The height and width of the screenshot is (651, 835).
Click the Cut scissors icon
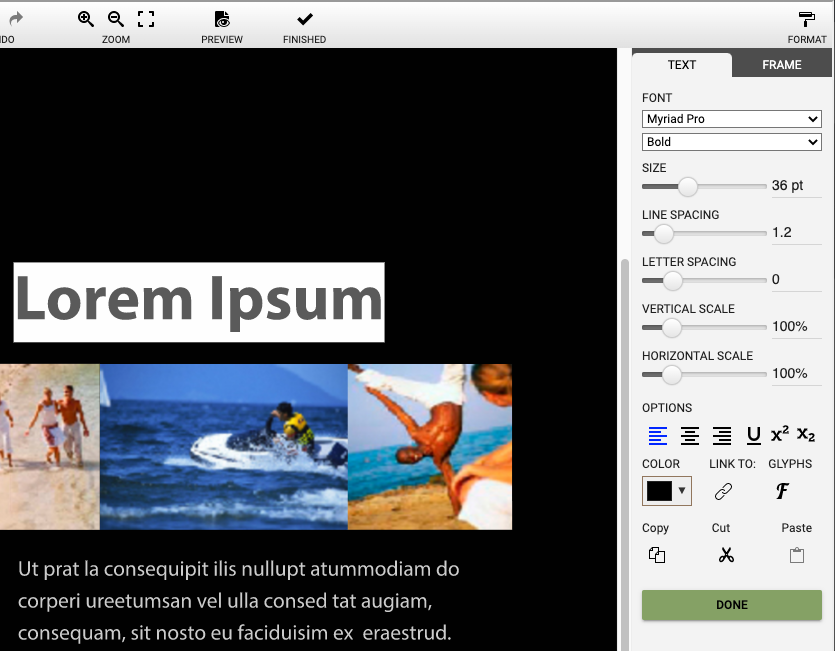(x=726, y=555)
